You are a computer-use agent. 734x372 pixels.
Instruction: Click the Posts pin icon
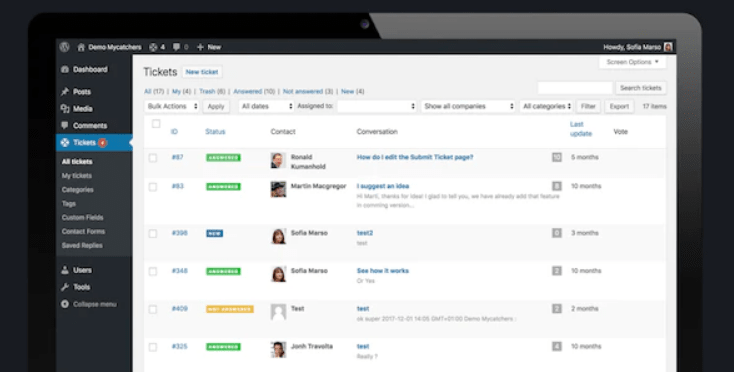[x=65, y=92]
